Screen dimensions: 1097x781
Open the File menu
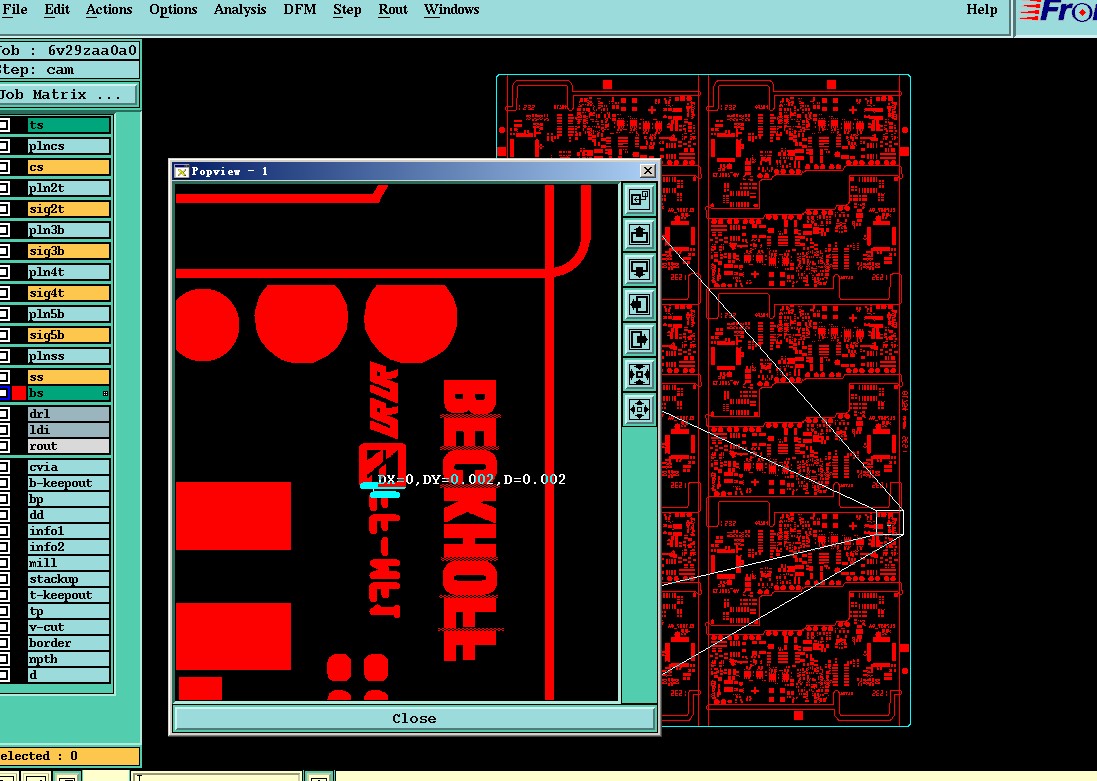pyautogui.click(x=15, y=10)
